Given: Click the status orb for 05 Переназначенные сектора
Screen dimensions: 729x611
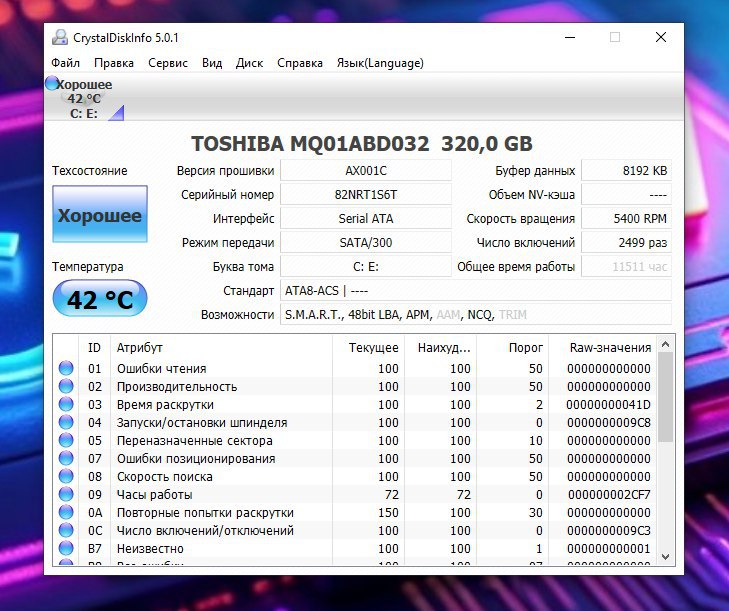Looking at the screenshot, I should pyautogui.click(x=66, y=440).
